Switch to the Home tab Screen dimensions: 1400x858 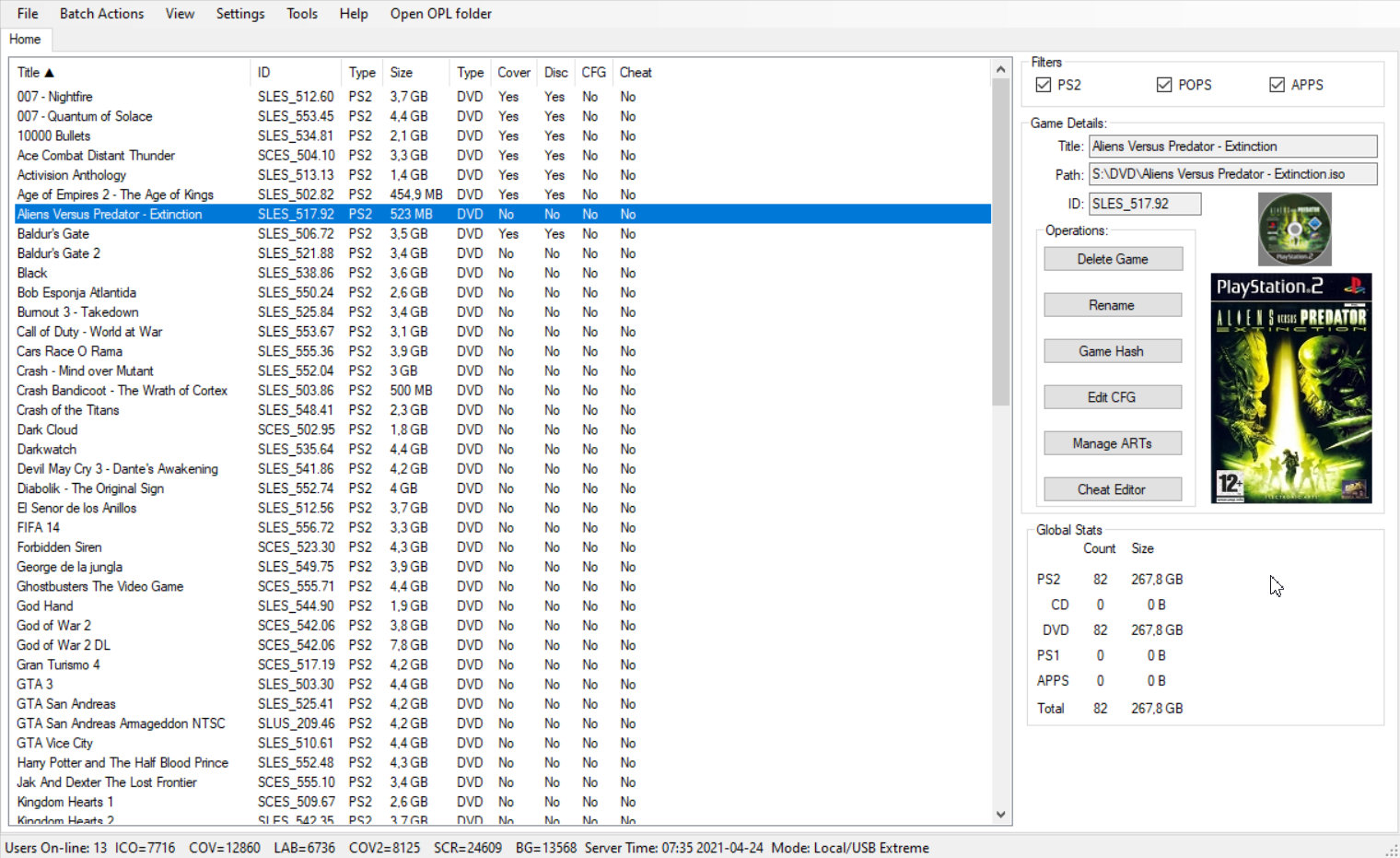(x=25, y=40)
